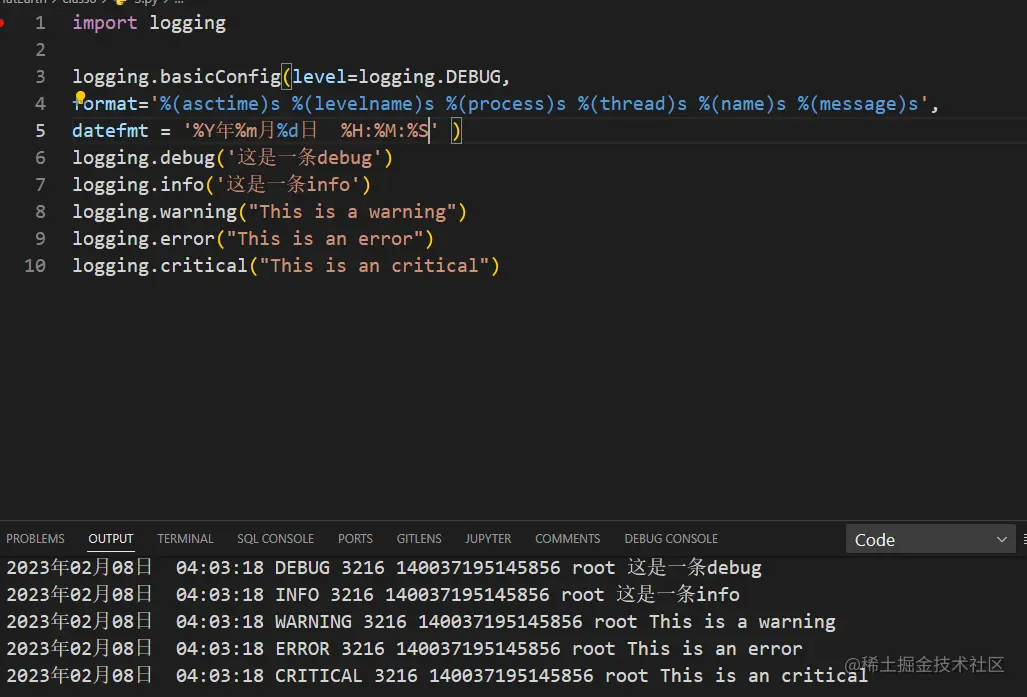1027x697 pixels.
Task: Open the COMMENTS tab
Action: click(x=567, y=538)
